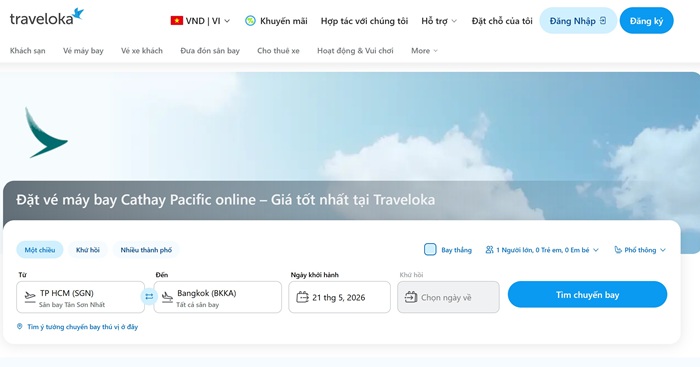Go to Hoạt động & Vui chơi

pyautogui.click(x=355, y=51)
